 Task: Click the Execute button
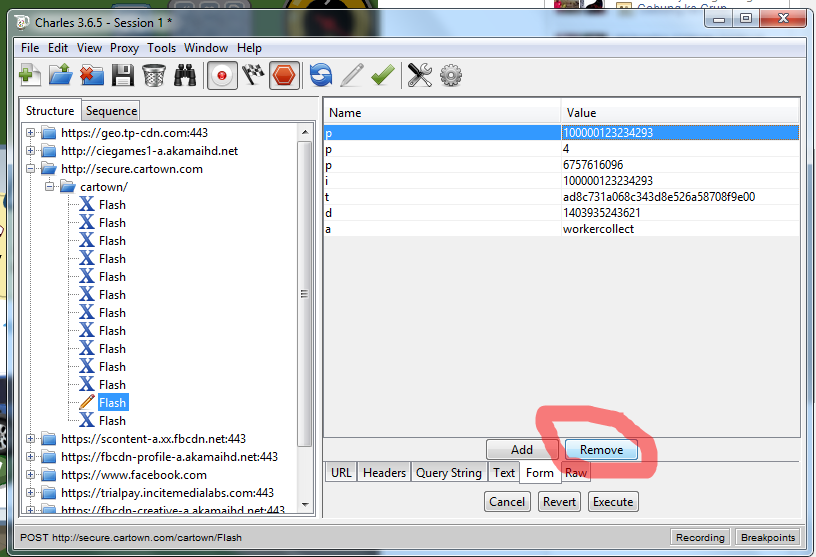pyautogui.click(x=614, y=502)
